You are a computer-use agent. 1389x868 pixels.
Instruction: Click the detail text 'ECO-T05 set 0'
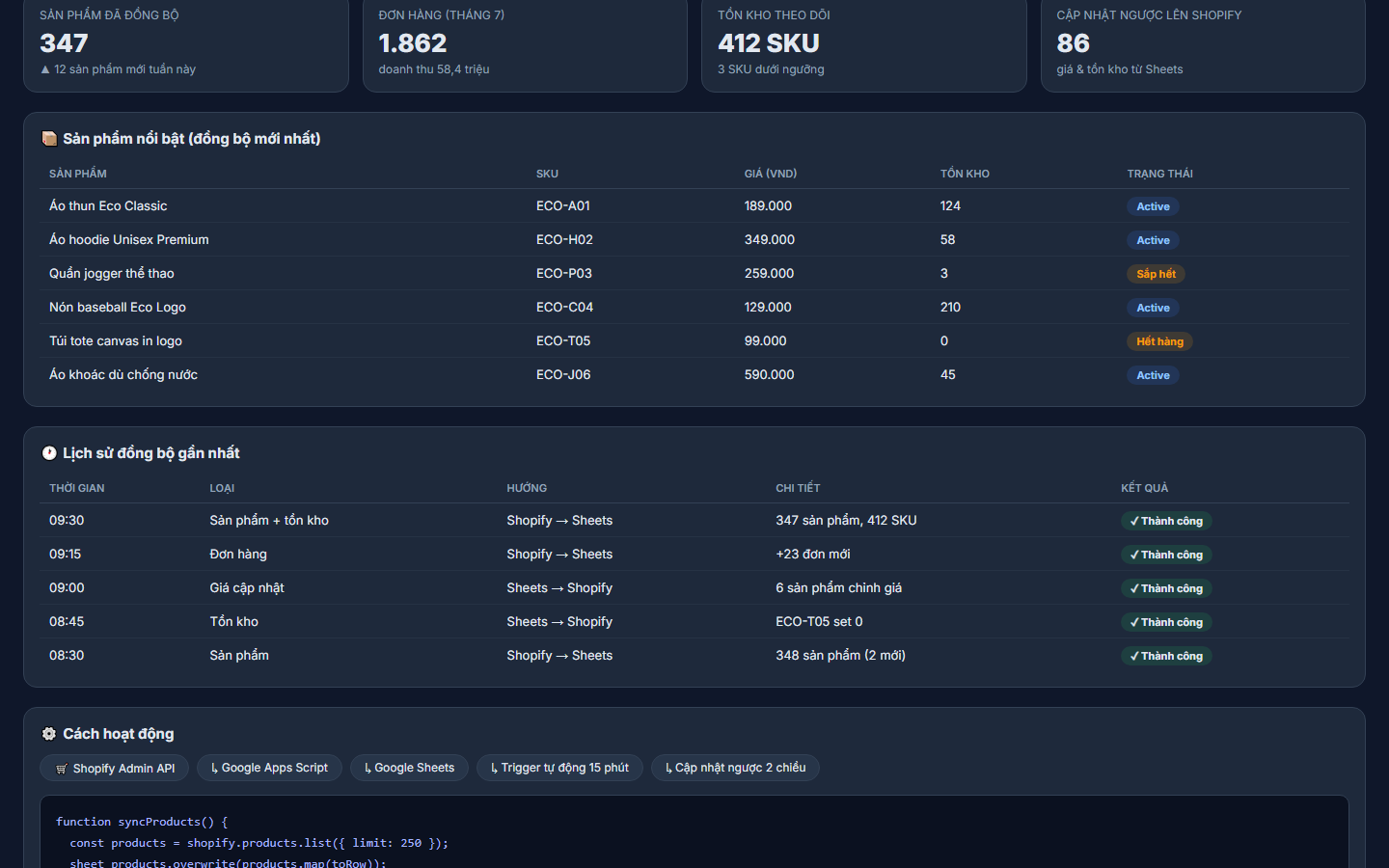coord(819,622)
